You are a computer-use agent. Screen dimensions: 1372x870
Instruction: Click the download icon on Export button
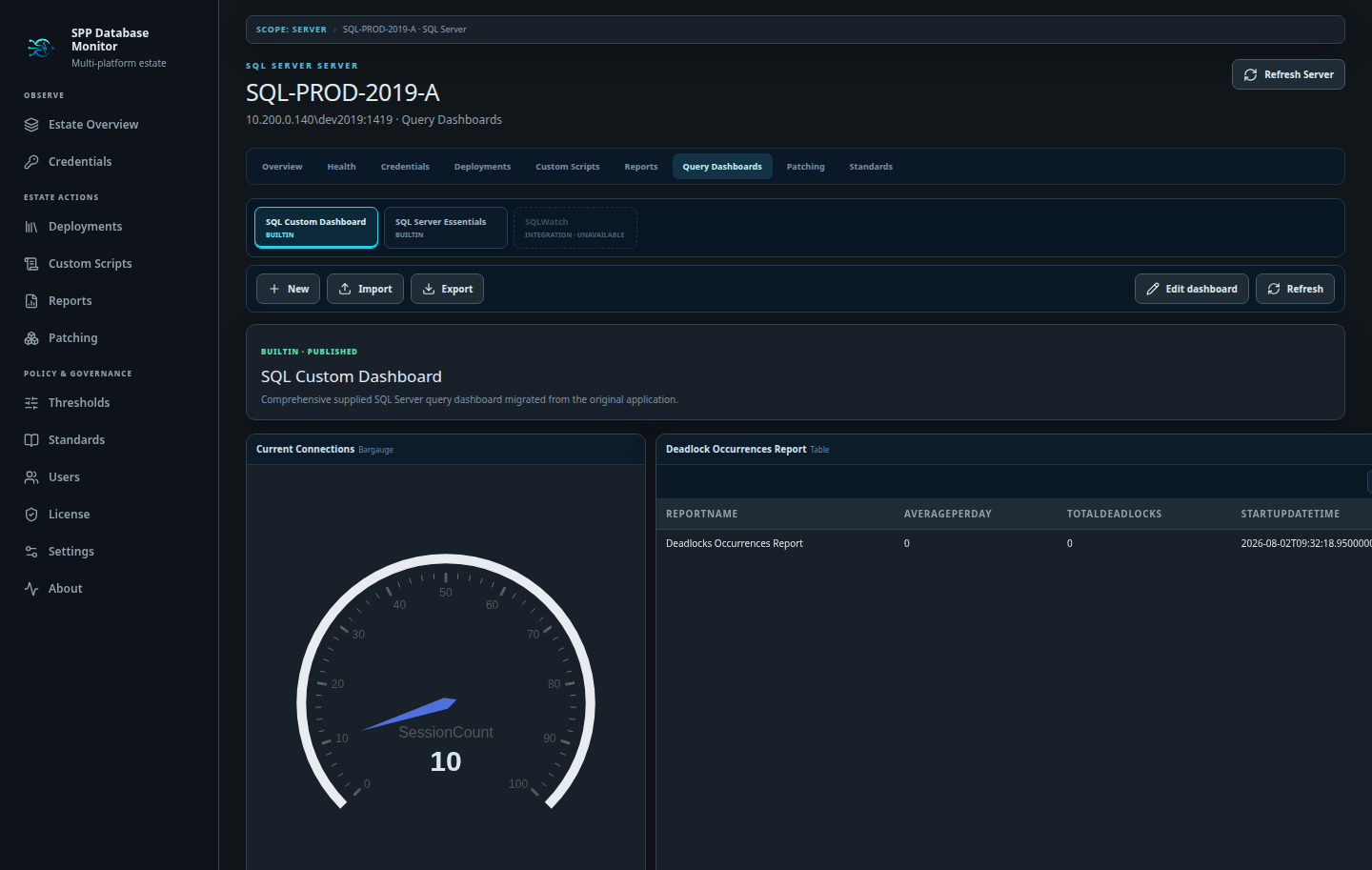[429, 289]
